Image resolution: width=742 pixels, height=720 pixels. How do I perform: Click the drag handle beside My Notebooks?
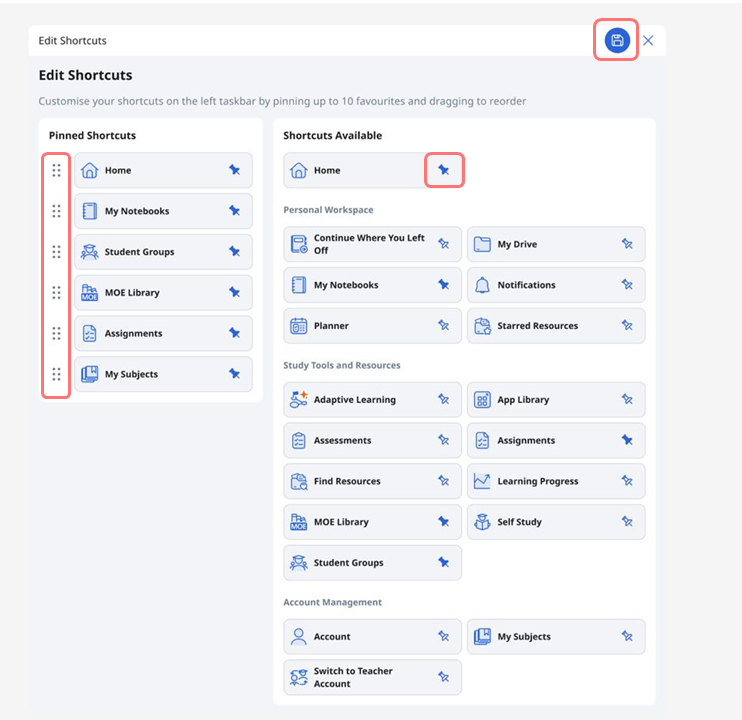tap(56, 211)
